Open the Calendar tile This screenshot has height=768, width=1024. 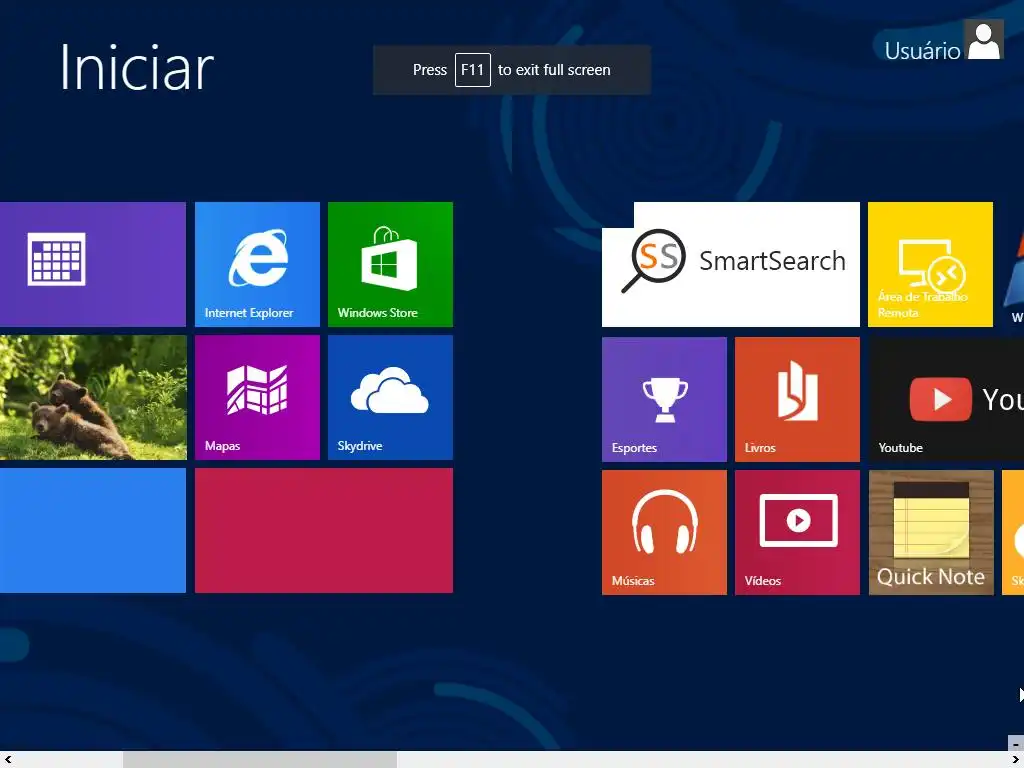(x=93, y=264)
